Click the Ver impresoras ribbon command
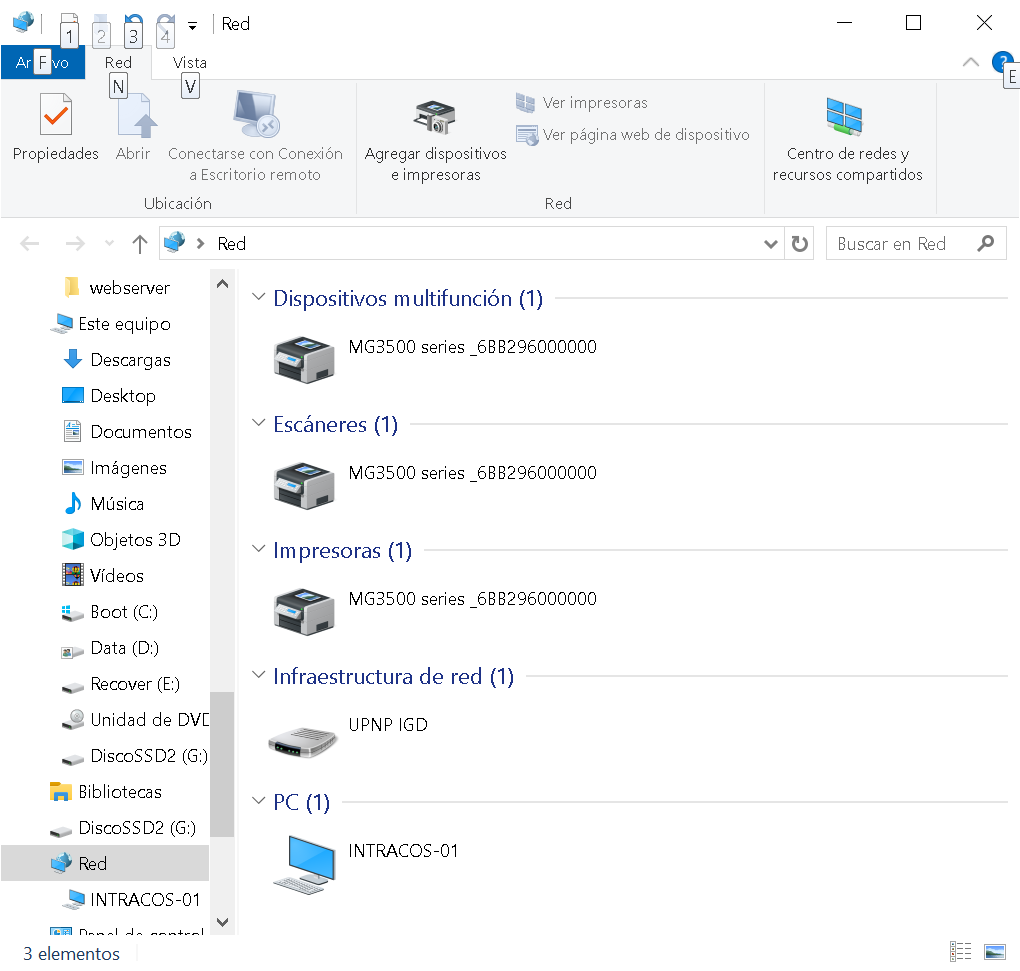Image resolution: width=1020 pixels, height=971 pixels. 582,103
